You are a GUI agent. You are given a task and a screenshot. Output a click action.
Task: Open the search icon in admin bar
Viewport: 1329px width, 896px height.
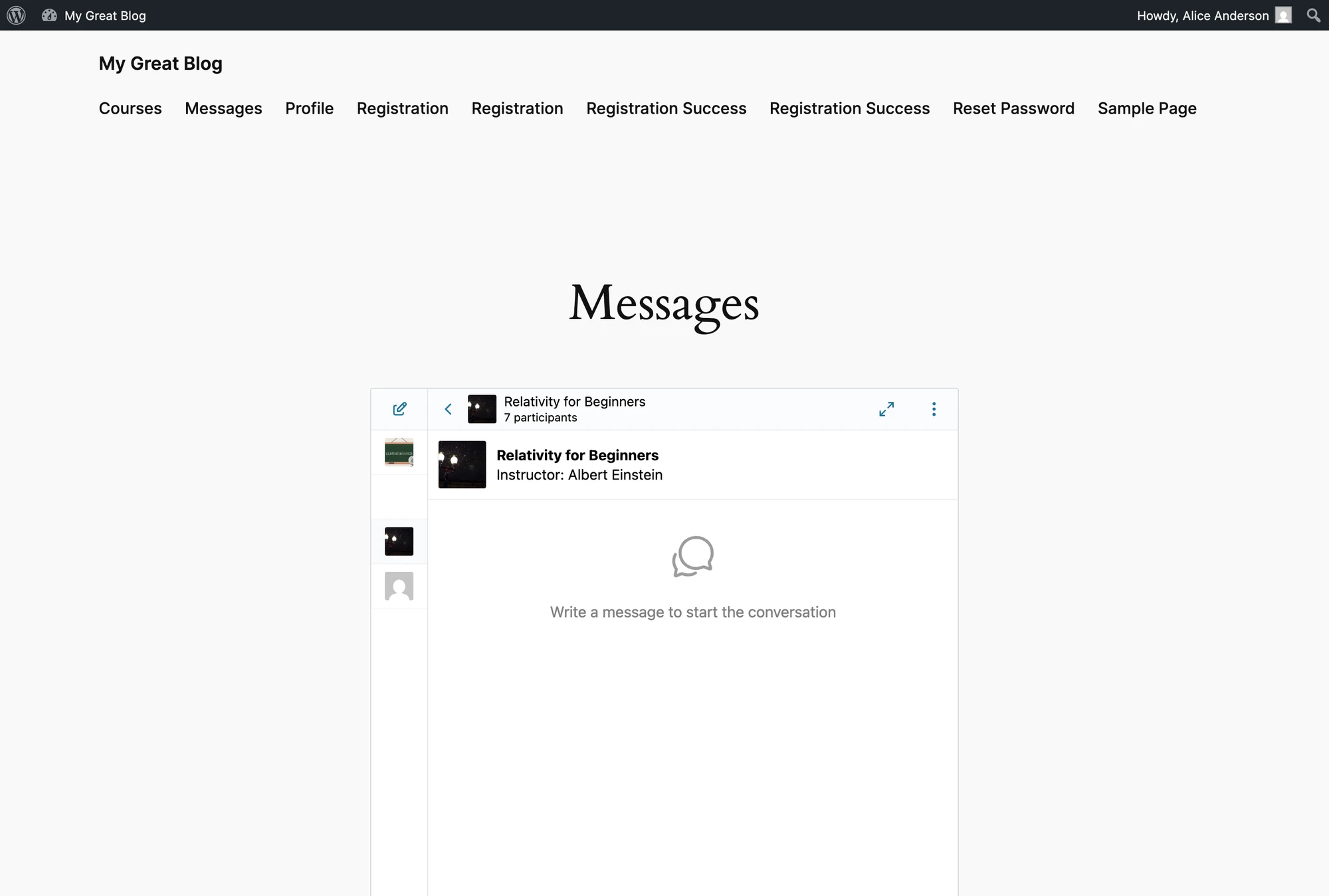1313,15
